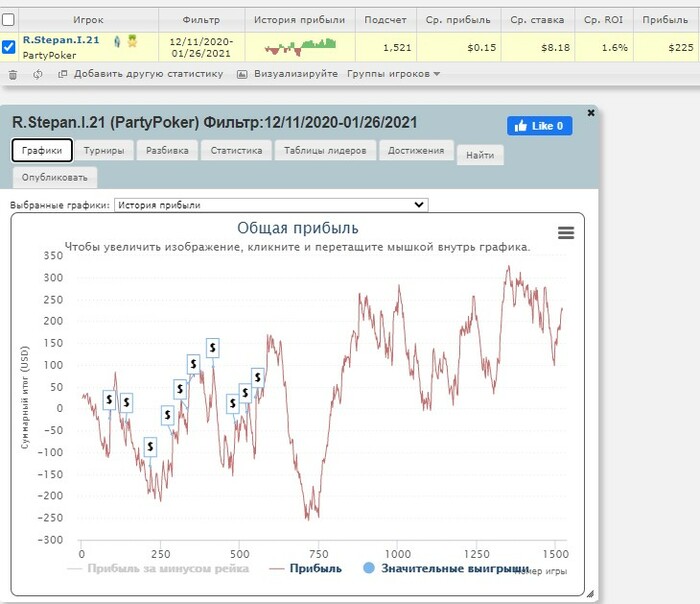Toggle 'Значительные выигрыши' legend series
This screenshot has width=700, height=604.
pyautogui.click(x=446, y=568)
